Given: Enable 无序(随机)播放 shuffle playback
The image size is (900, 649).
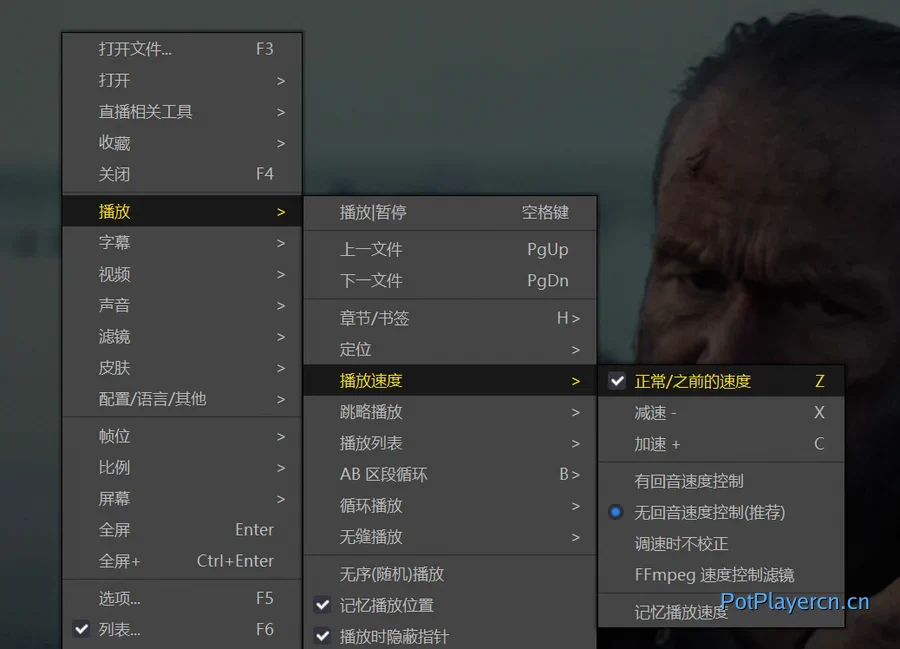Looking at the screenshot, I should 390,574.
